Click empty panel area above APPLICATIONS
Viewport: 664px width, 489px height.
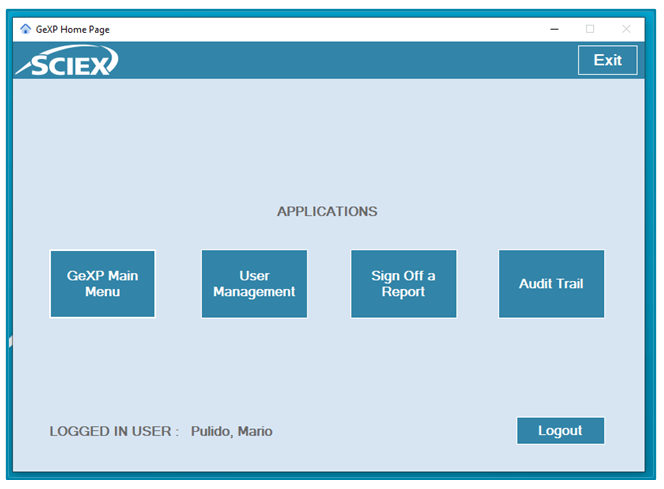(327, 140)
